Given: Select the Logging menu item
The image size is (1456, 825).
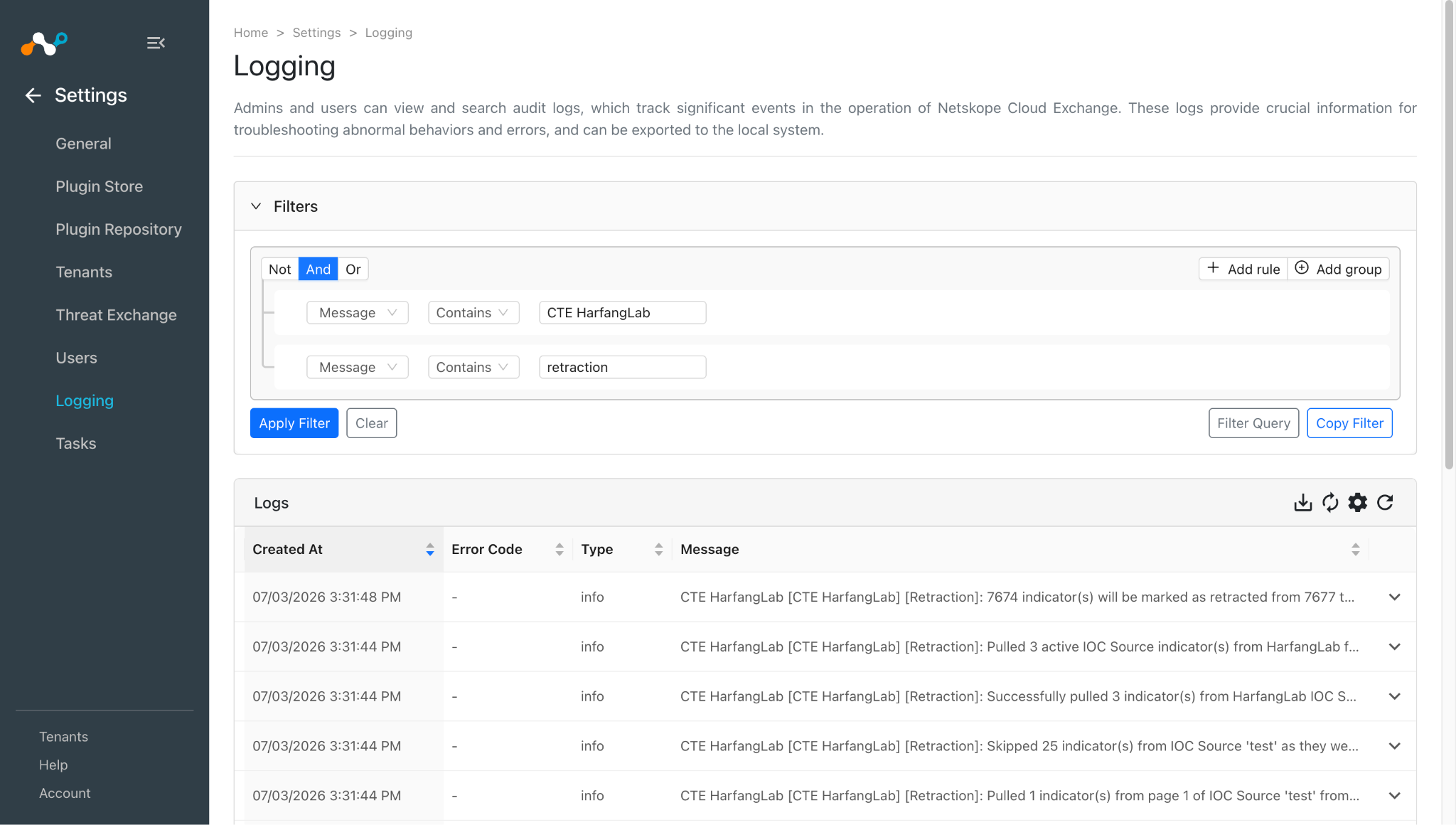Looking at the screenshot, I should [x=85, y=400].
